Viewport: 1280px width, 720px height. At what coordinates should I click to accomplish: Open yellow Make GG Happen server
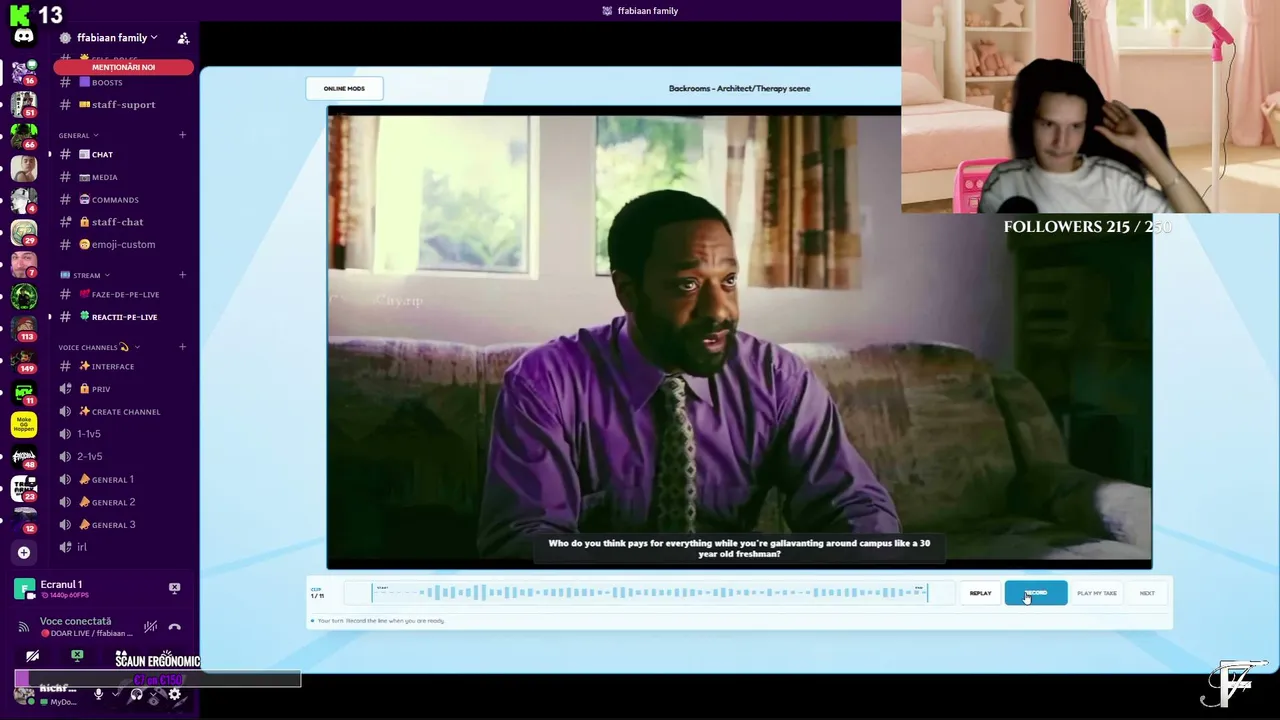[x=24, y=424]
